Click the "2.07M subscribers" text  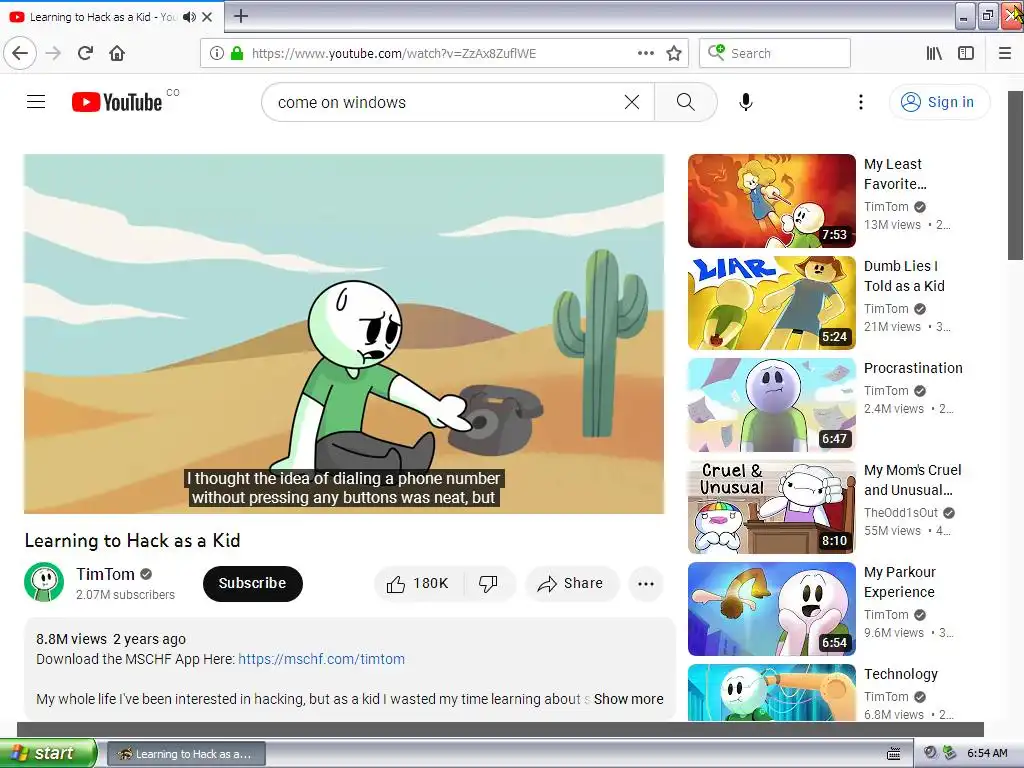click(x=125, y=595)
